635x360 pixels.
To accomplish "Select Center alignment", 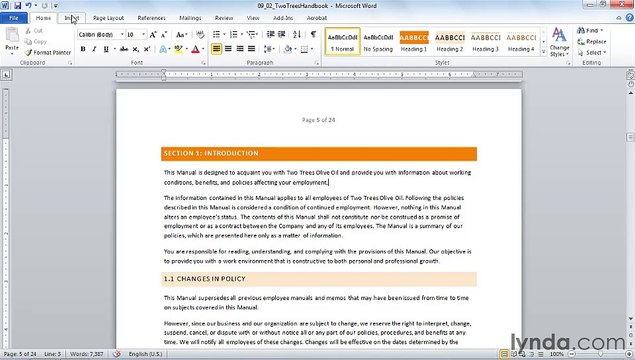I will point(228,49).
